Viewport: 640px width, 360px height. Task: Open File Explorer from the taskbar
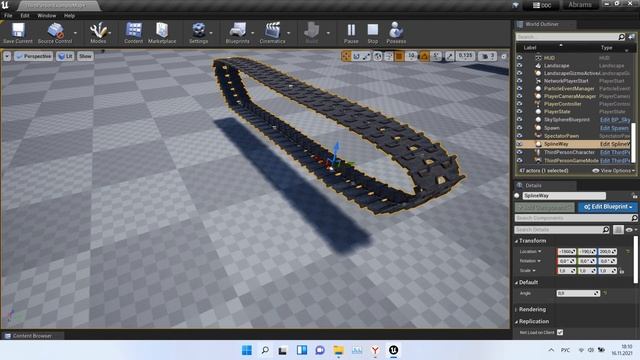coord(338,350)
